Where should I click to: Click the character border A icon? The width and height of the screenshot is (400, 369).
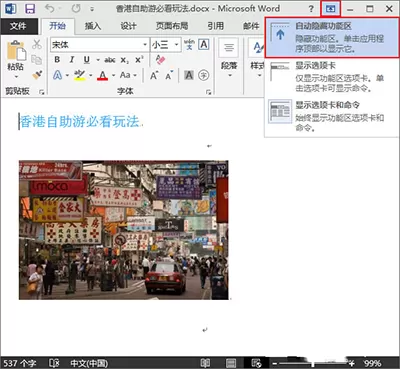click(x=204, y=44)
